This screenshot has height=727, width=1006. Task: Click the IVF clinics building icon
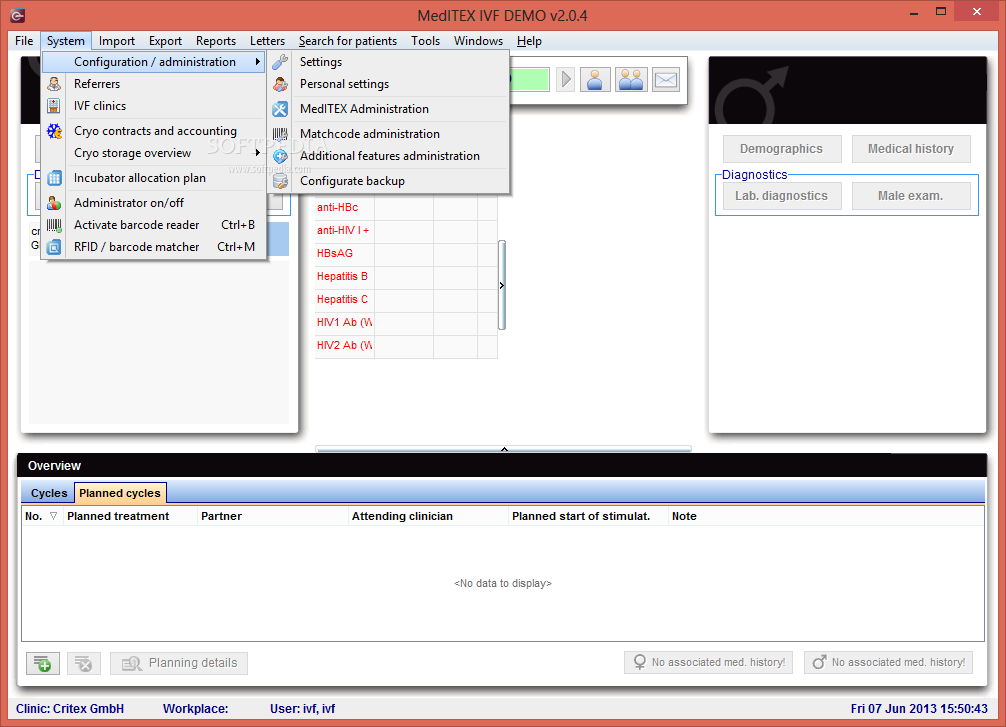(x=54, y=106)
